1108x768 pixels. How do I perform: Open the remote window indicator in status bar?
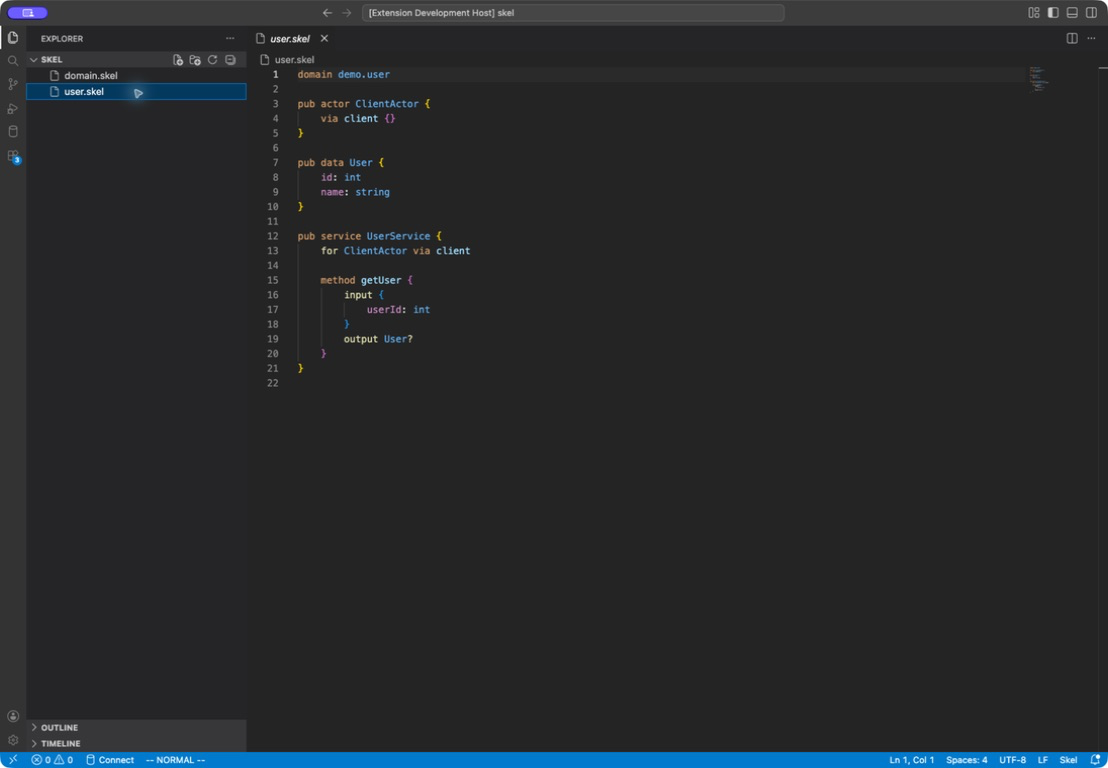(x=13, y=760)
